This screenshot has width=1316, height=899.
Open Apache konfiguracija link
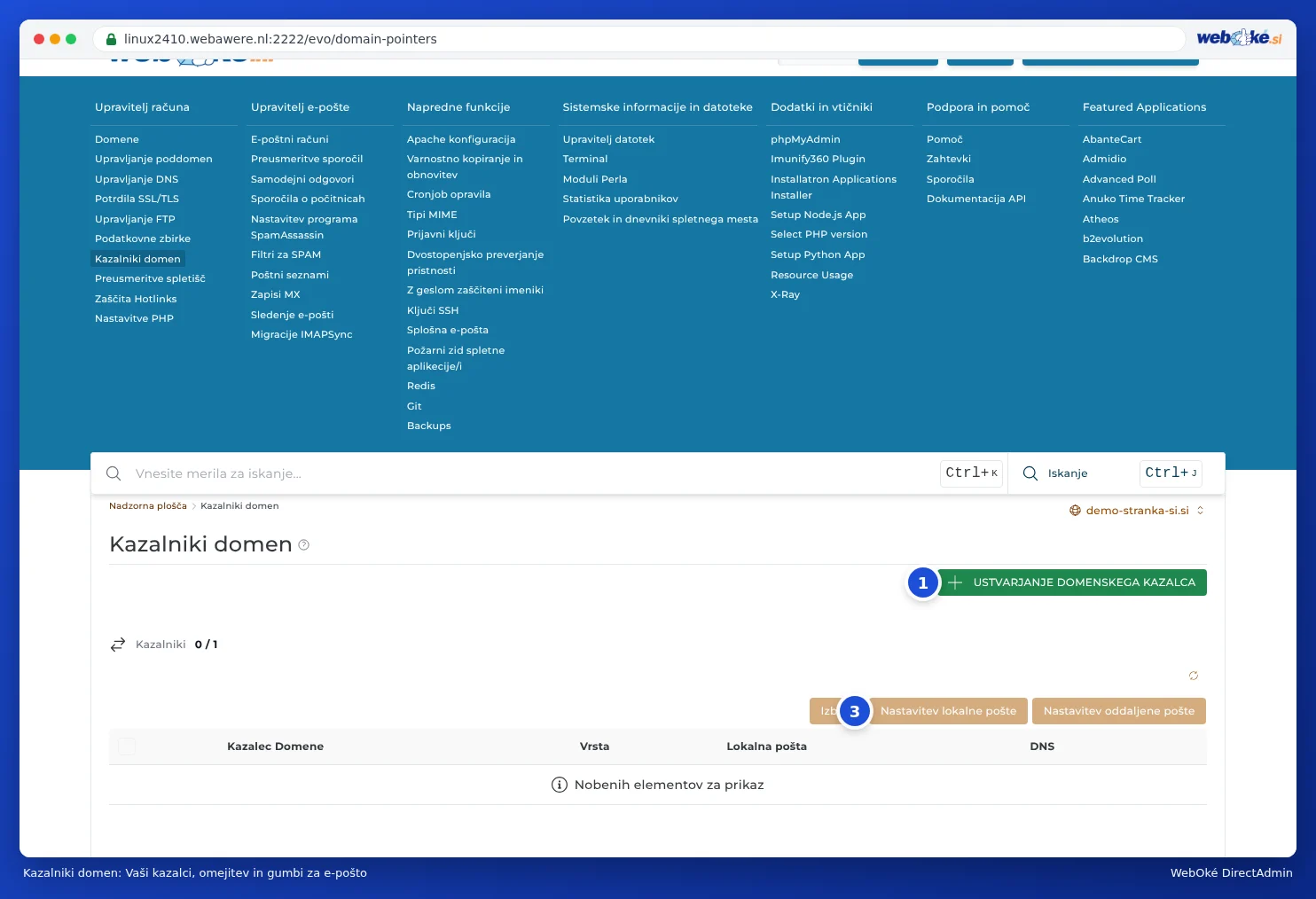[461, 139]
